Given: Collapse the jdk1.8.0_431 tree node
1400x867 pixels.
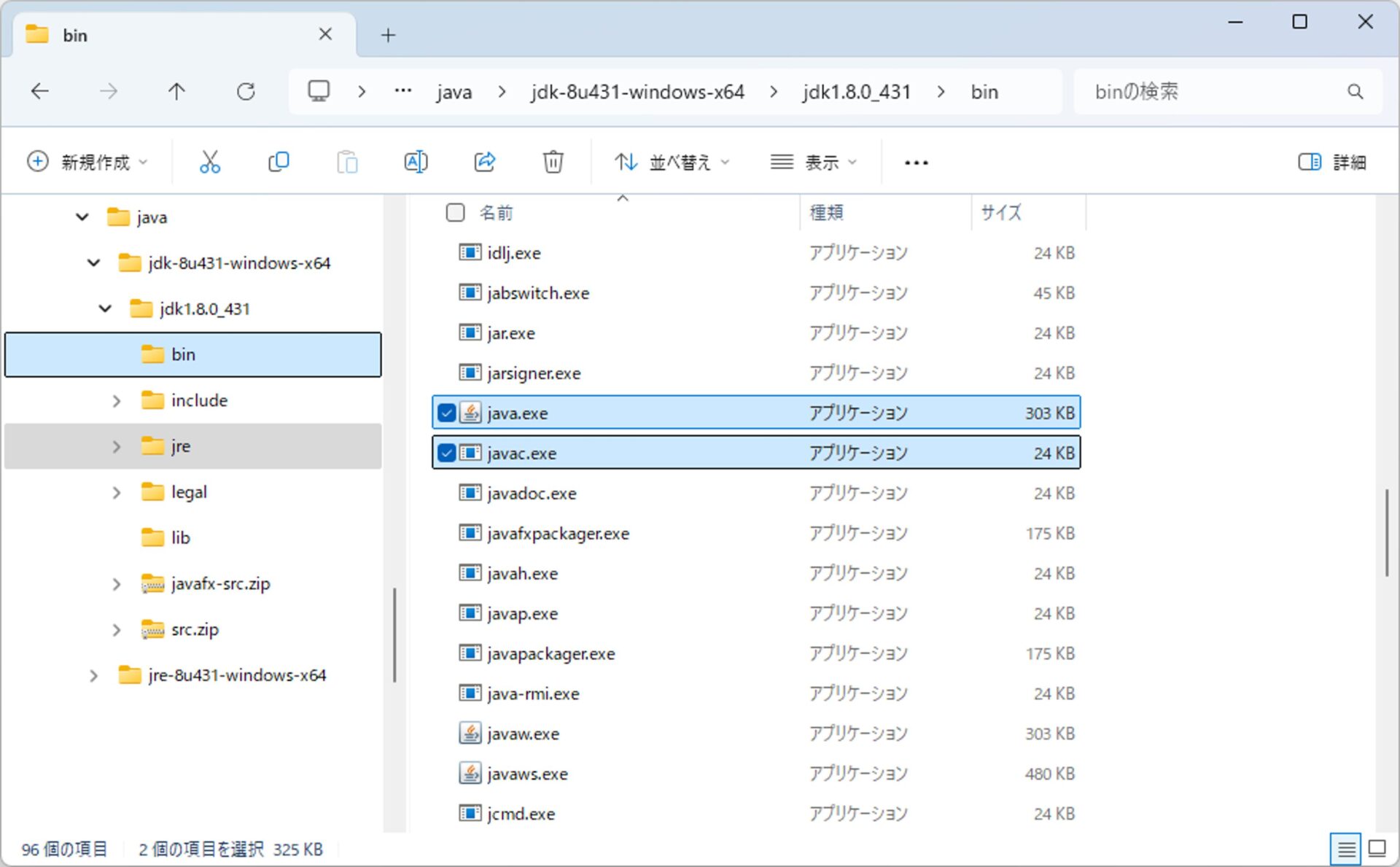Looking at the screenshot, I should tap(105, 309).
